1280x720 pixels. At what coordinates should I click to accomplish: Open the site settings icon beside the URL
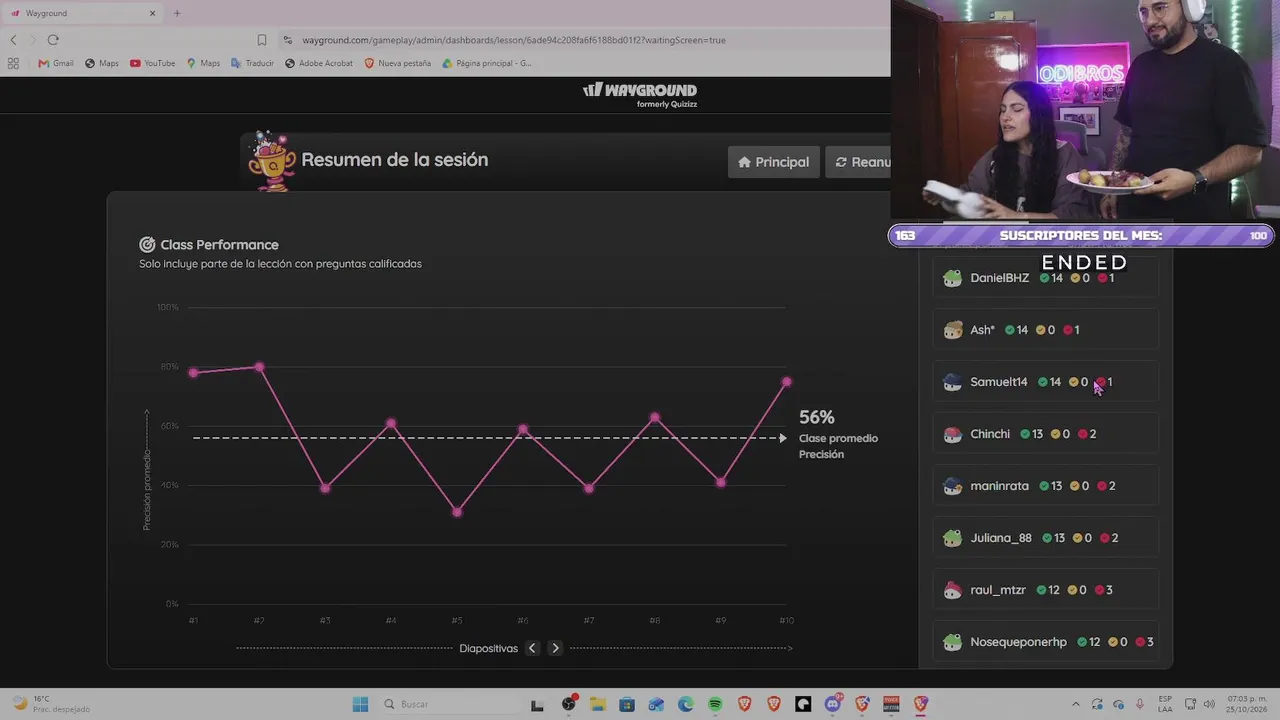(x=288, y=40)
